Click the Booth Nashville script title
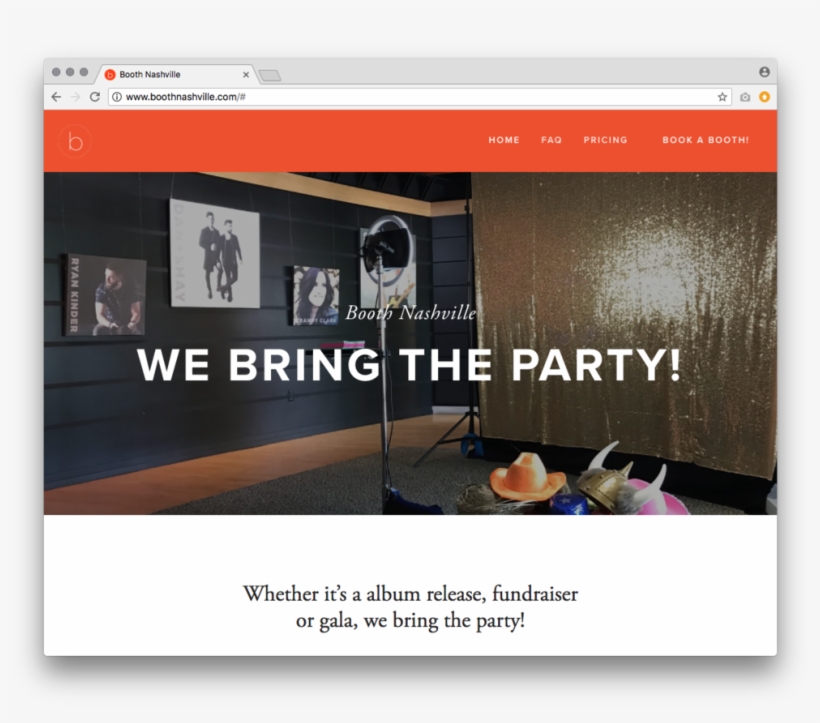The image size is (820, 723). [411, 313]
